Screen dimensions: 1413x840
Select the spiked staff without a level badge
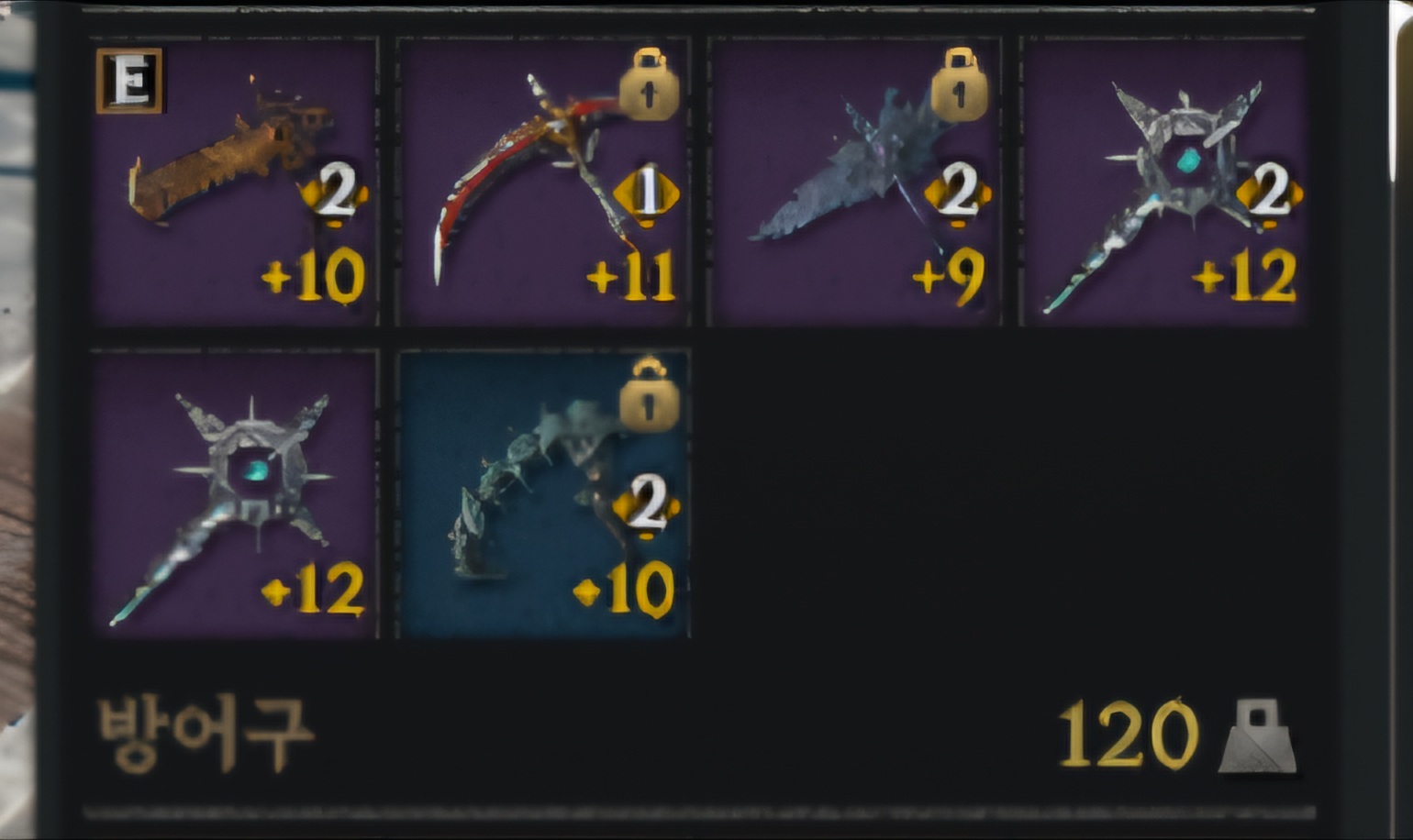[234, 493]
